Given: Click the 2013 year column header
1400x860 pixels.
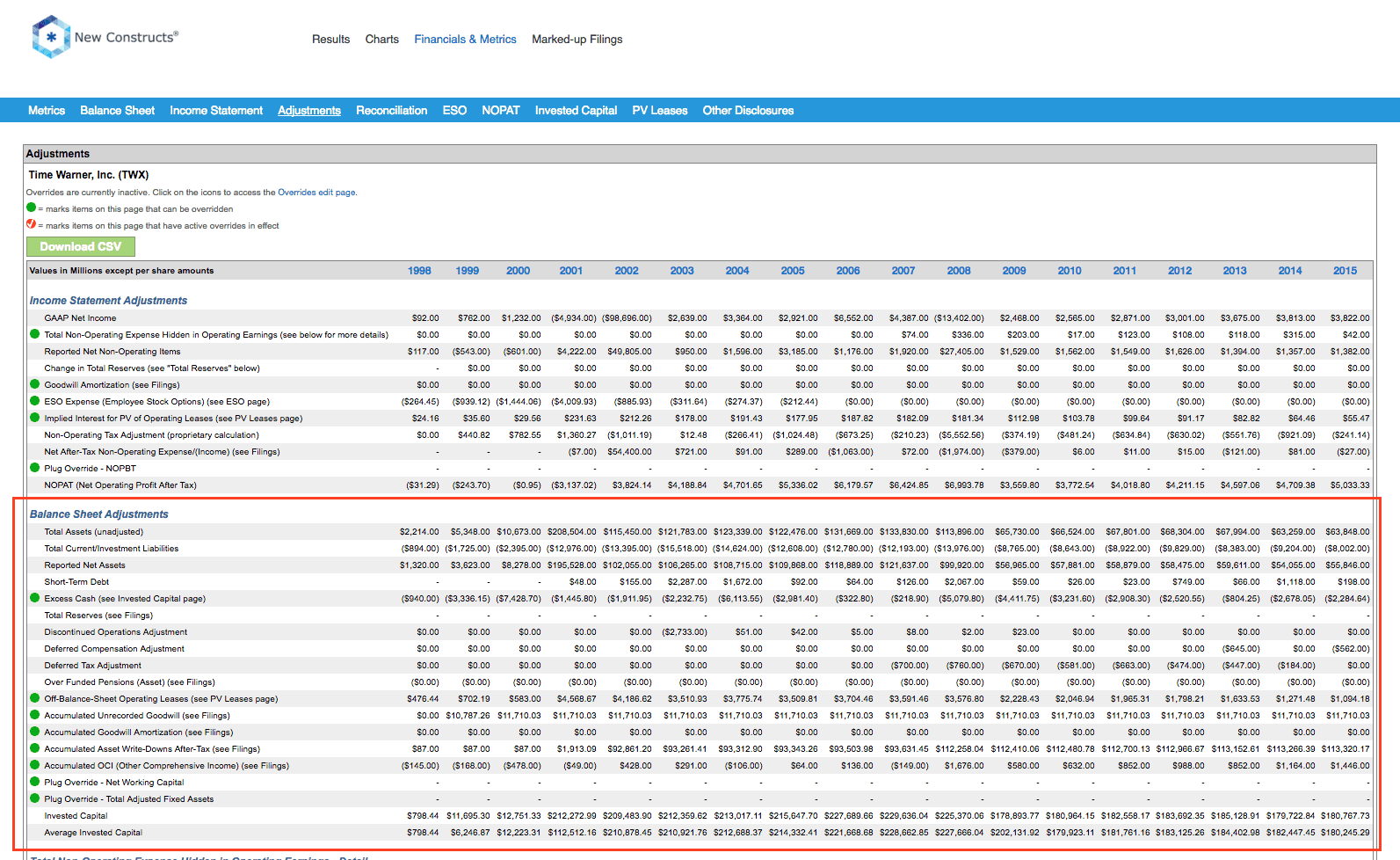Looking at the screenshot, I should [1235, 271].
